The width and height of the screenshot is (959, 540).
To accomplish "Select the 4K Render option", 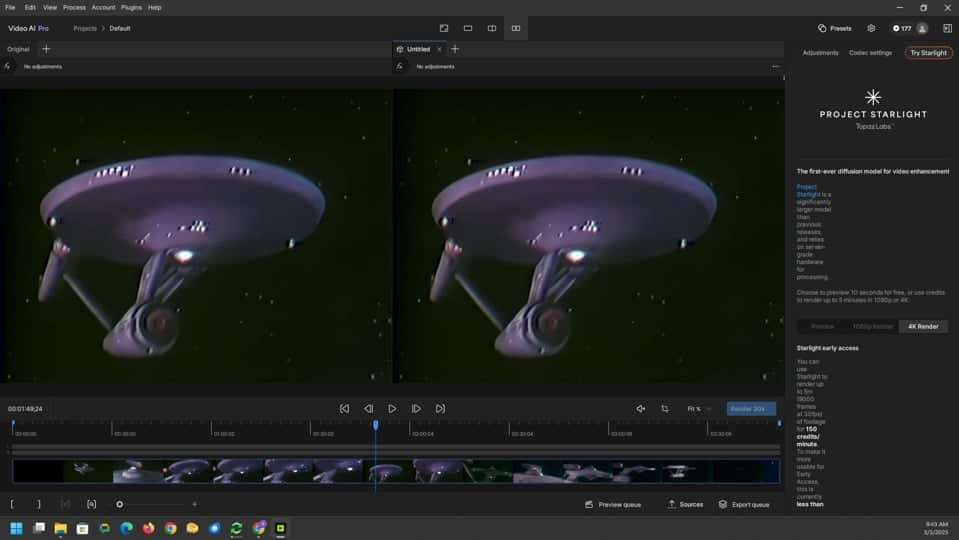I will (x=923, y=326).
